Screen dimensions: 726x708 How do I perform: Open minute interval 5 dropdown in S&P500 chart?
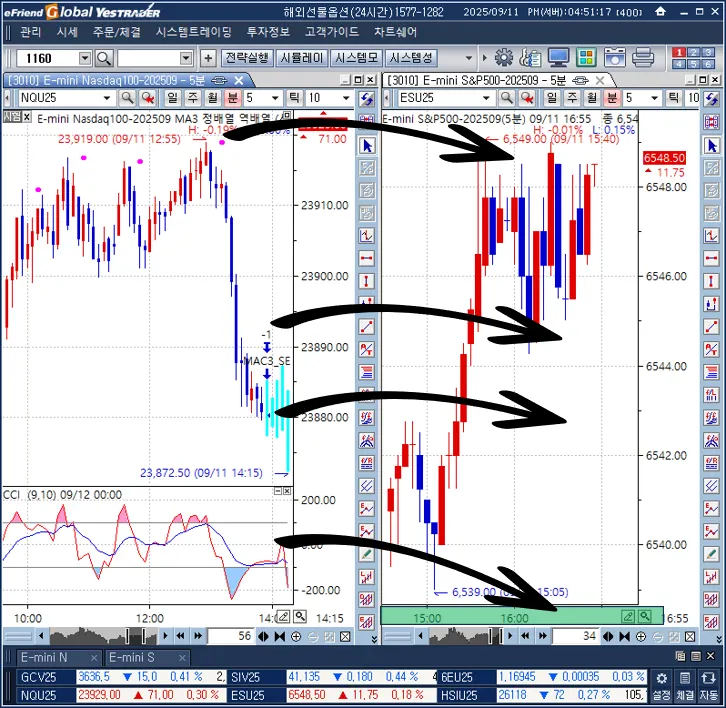pos(654,98)
